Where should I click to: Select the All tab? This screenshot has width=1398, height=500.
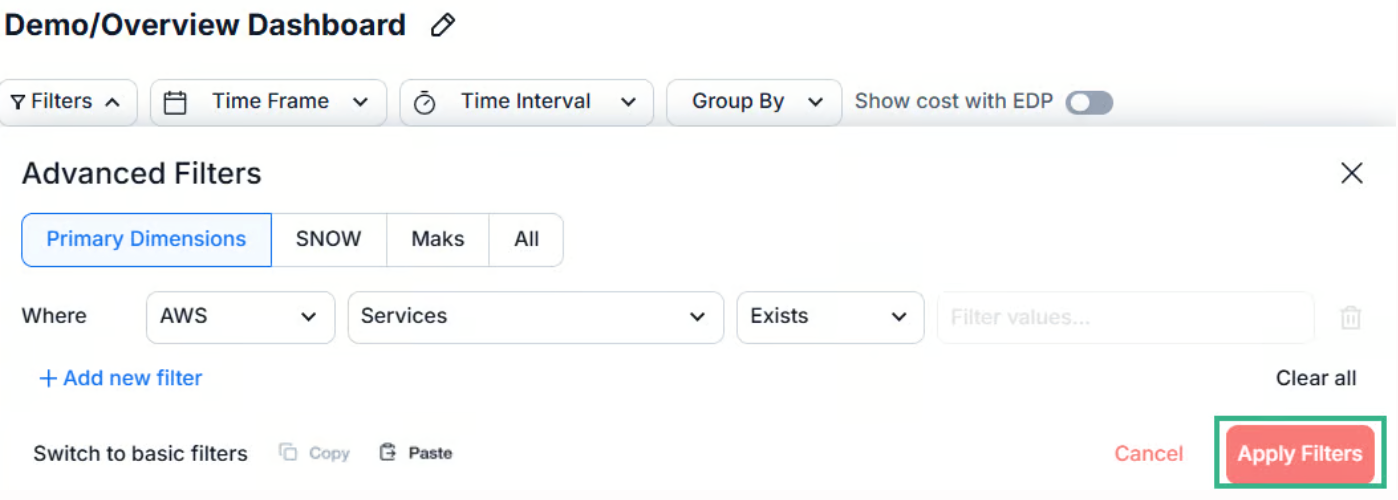point(526,239)
